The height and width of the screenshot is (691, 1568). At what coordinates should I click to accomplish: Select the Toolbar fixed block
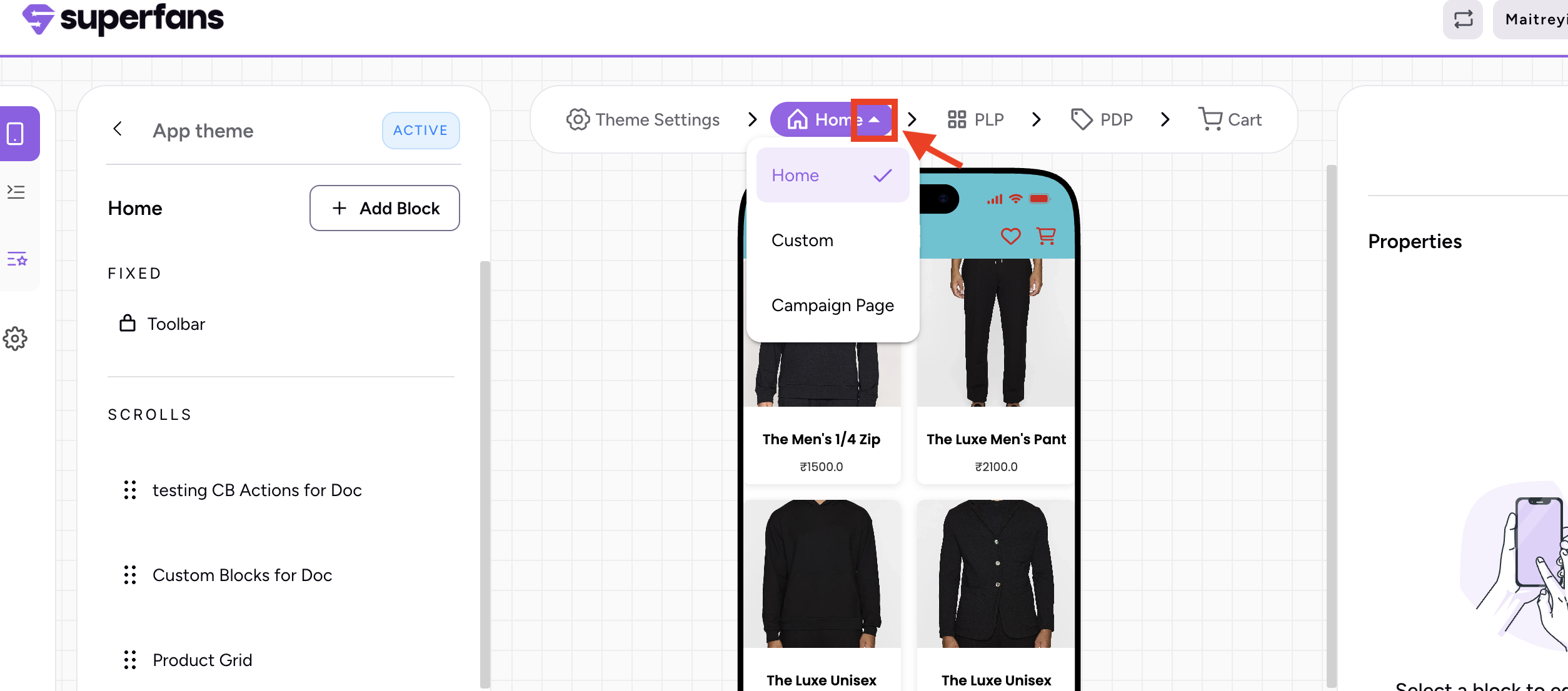[176, 324]
